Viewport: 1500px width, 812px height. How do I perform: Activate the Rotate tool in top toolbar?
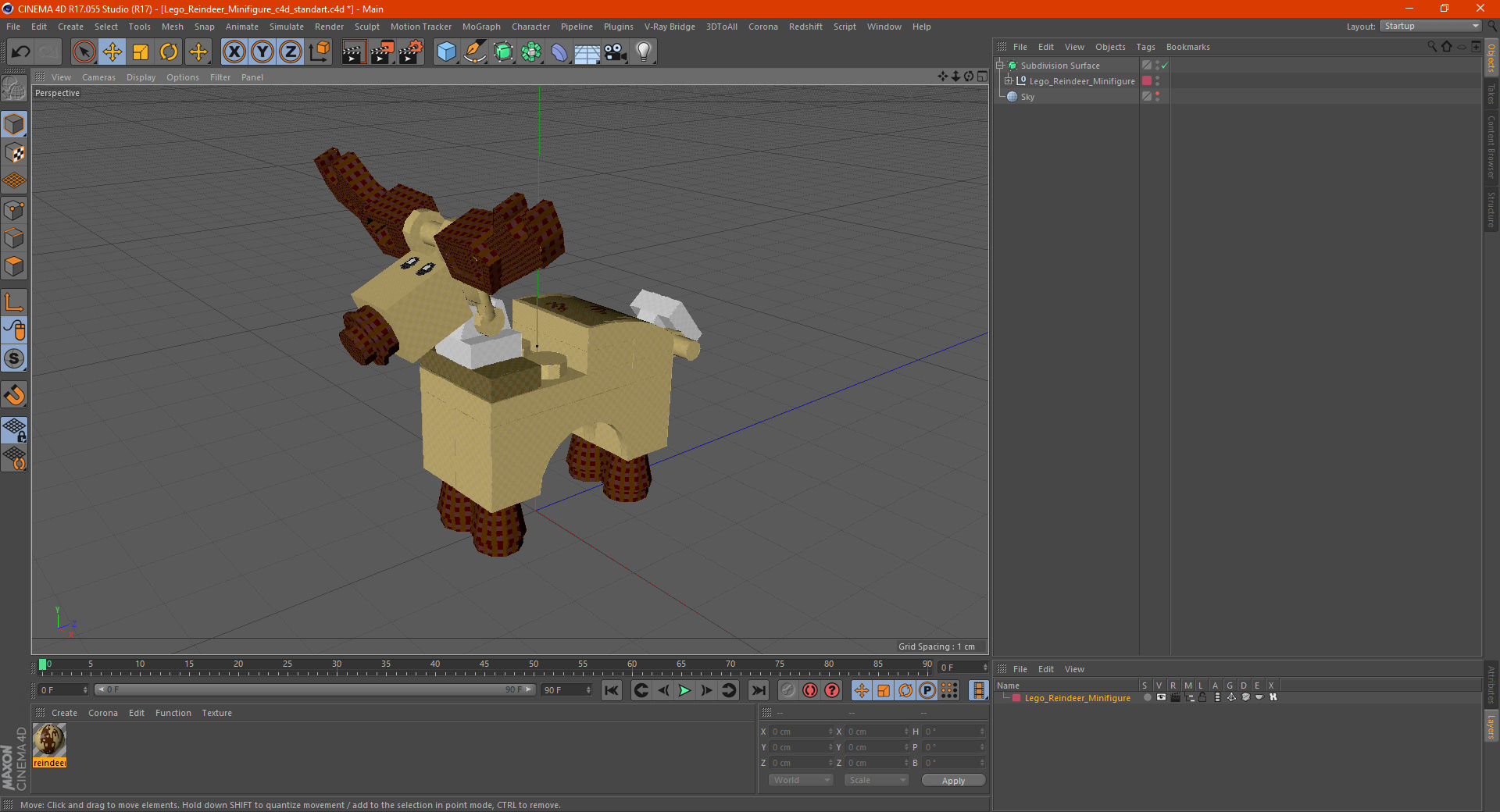click(169, 52)
